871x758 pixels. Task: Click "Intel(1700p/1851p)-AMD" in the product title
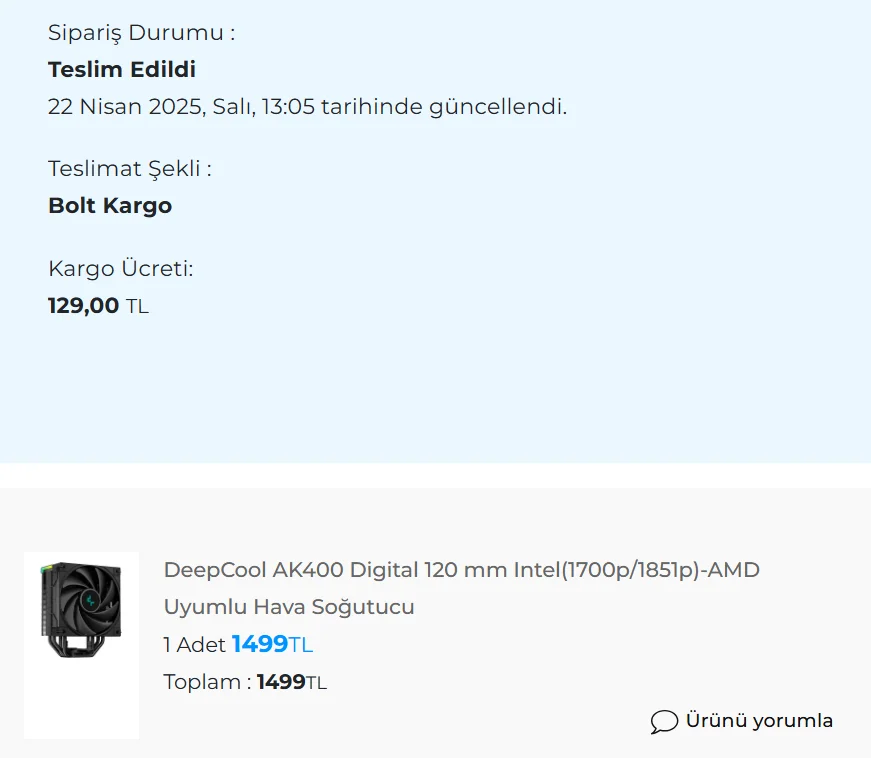coord(636,570)
